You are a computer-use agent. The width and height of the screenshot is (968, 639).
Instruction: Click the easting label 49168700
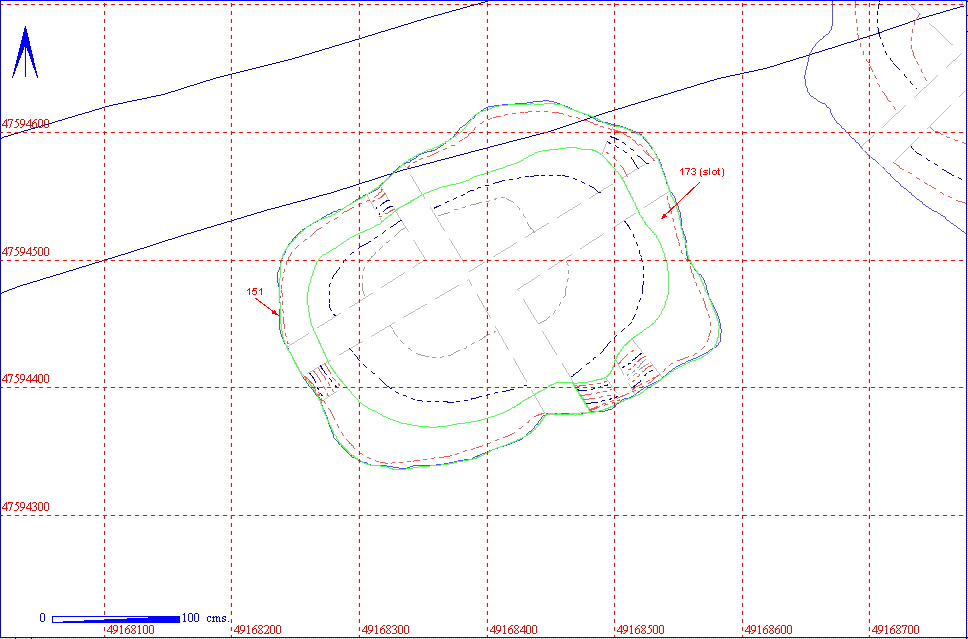896,630
